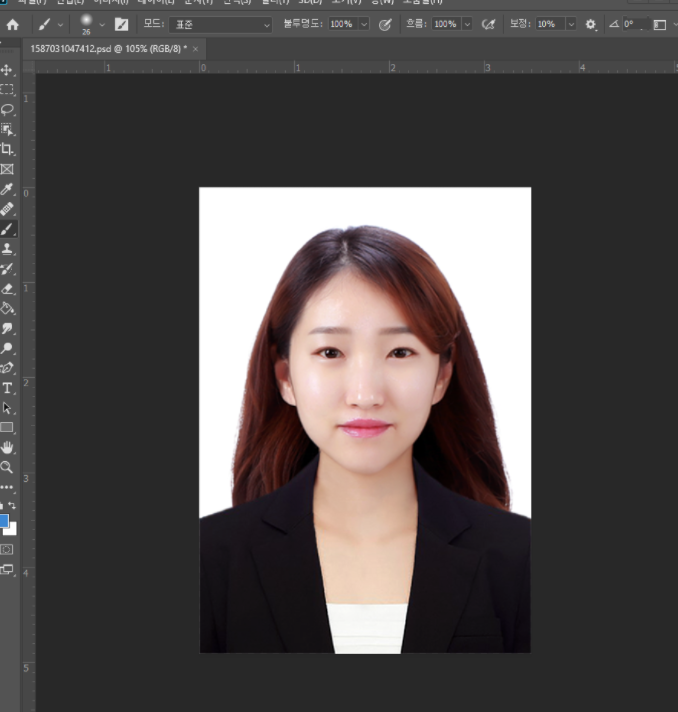Open the white background color swatch
Screen dimensions: 678x712
point(12,531)
